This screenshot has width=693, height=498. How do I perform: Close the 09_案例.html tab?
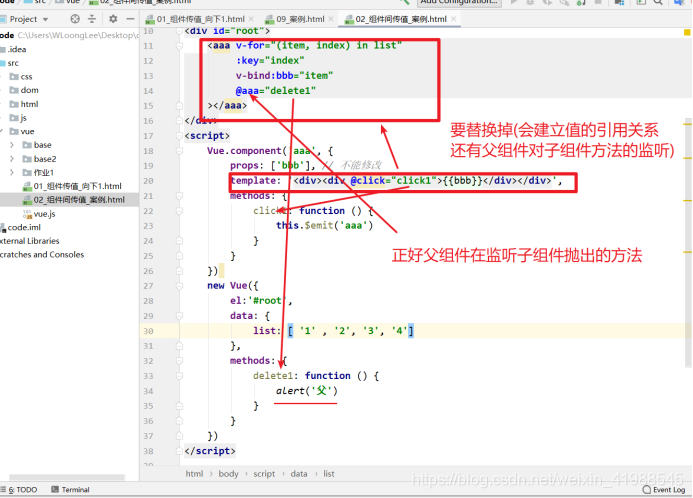tap(331, 19)
